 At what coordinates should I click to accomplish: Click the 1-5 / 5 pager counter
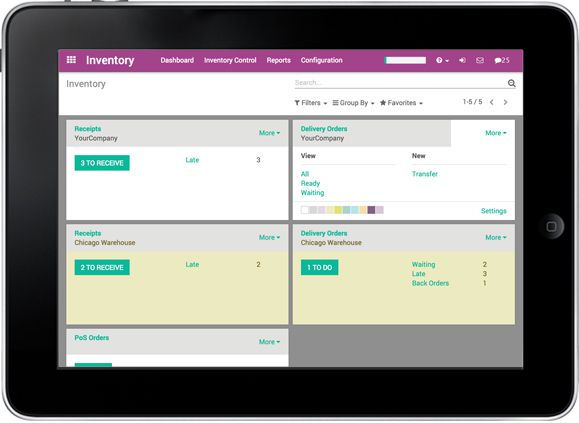(x=472, y=102)
